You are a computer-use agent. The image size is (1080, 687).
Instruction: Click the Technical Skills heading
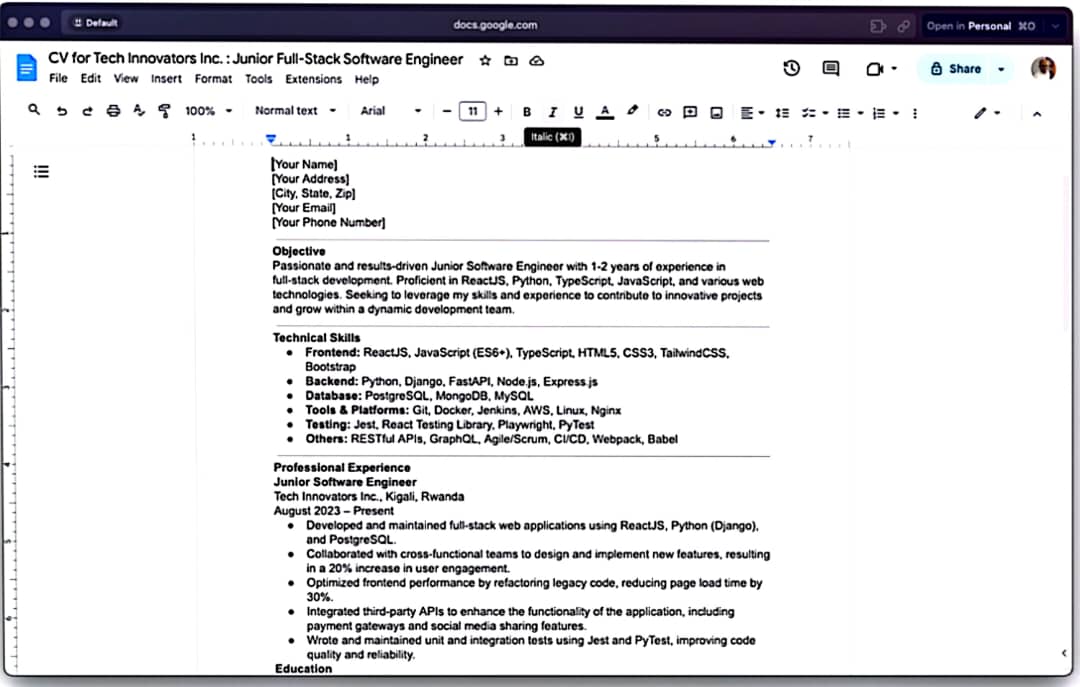[x=316, y=338]
